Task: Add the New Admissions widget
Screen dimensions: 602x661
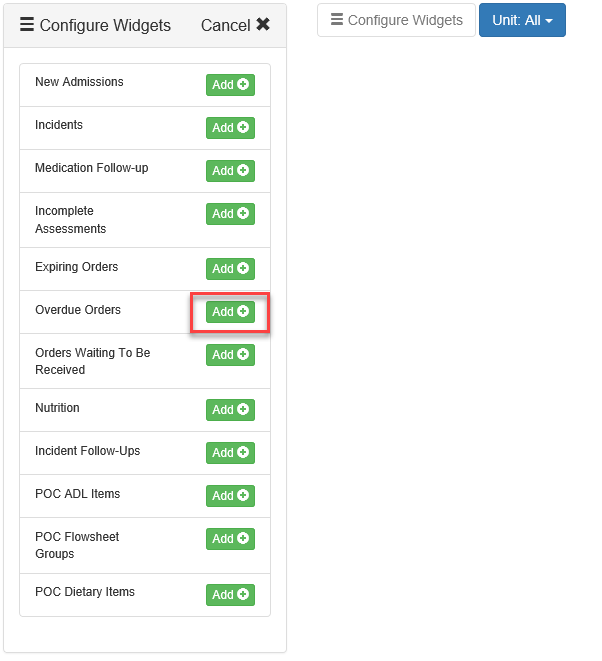Action: [x=230, y=85]
